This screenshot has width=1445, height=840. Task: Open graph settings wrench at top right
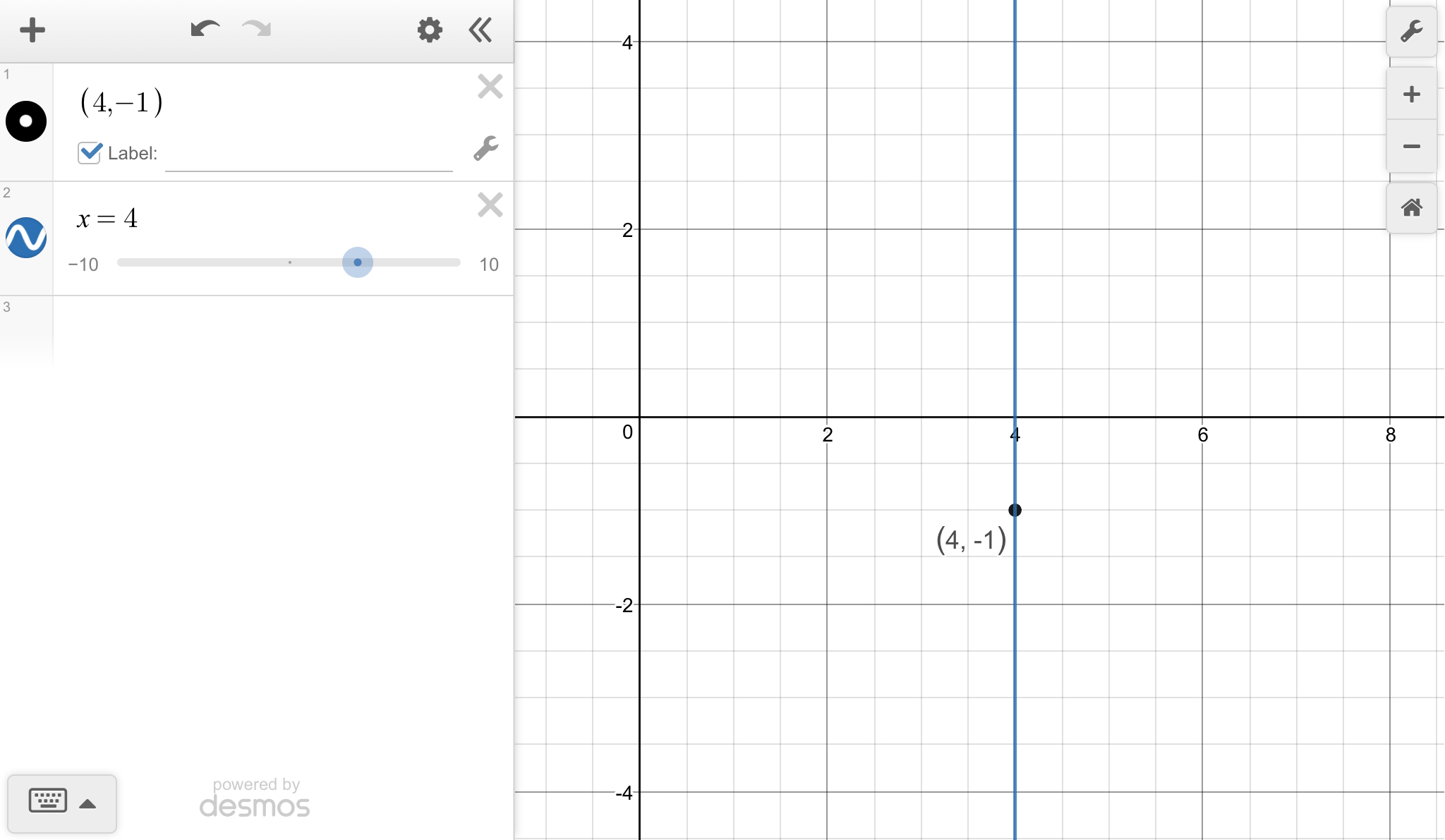[x=1411, y=32]
